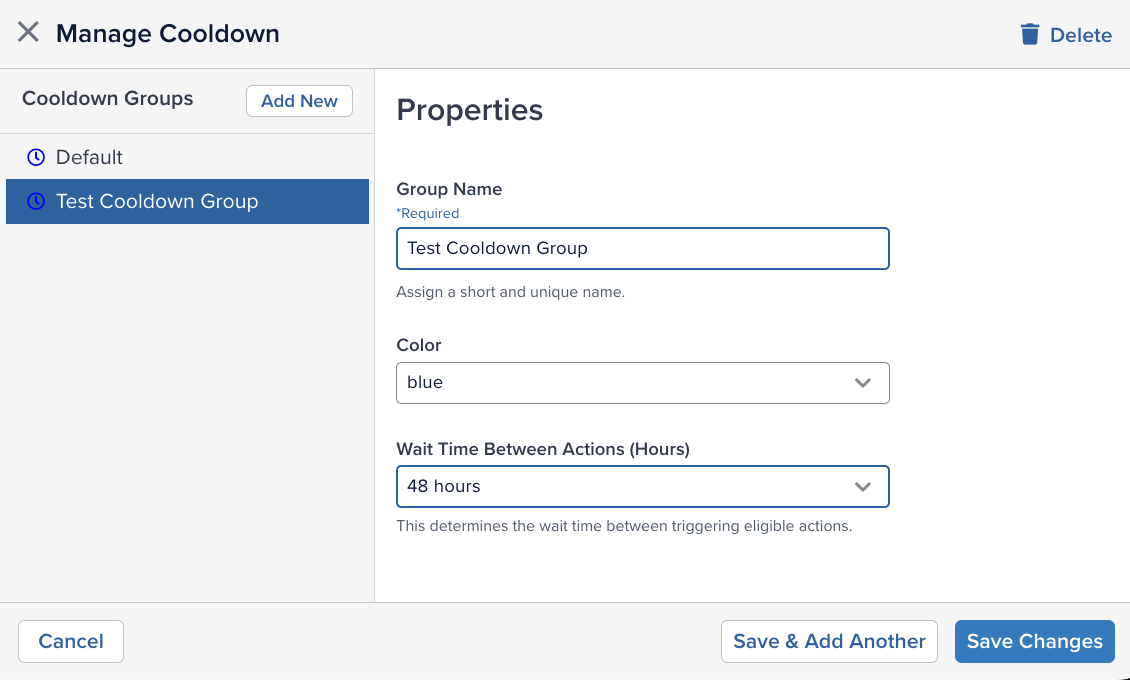Viewport: 1130px width, 680px height.
Task: Click the Cooldown Groups heading
Action: point(108,99)
